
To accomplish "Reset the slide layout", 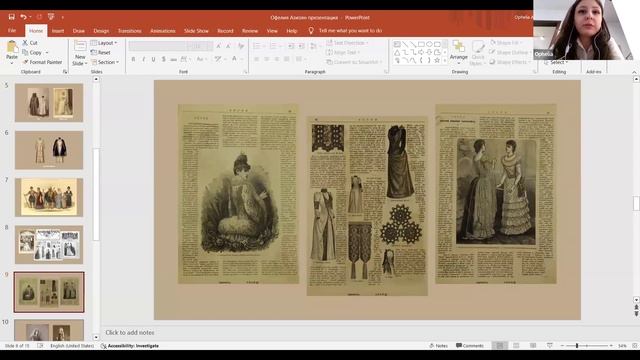I will pyautogui.click(x=100, y=52).
